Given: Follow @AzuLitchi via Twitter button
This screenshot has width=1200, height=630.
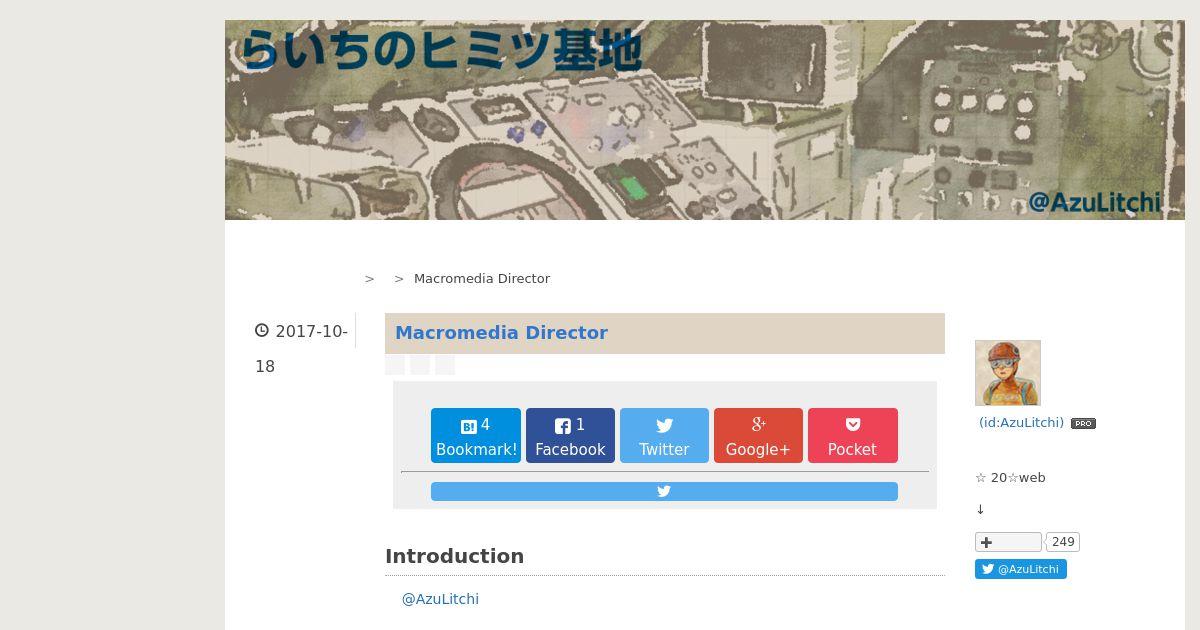Looking at the screenshot, I should click(x=1021, y=569).
